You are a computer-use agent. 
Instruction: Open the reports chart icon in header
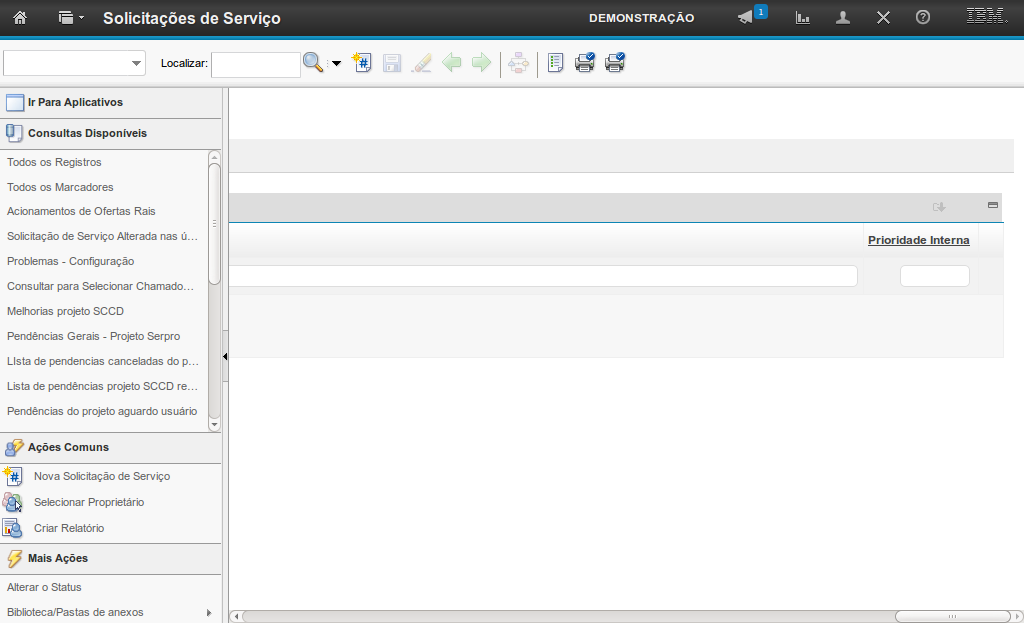(802, 18)
